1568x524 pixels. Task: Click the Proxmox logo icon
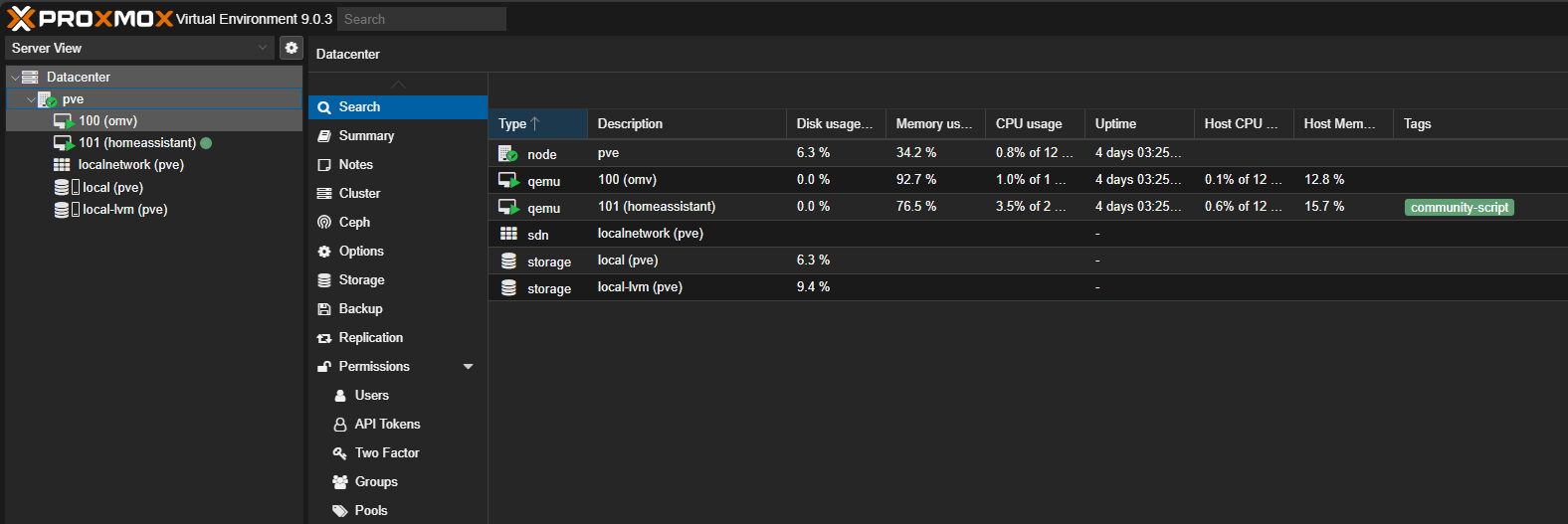click(x=21, y=19)
